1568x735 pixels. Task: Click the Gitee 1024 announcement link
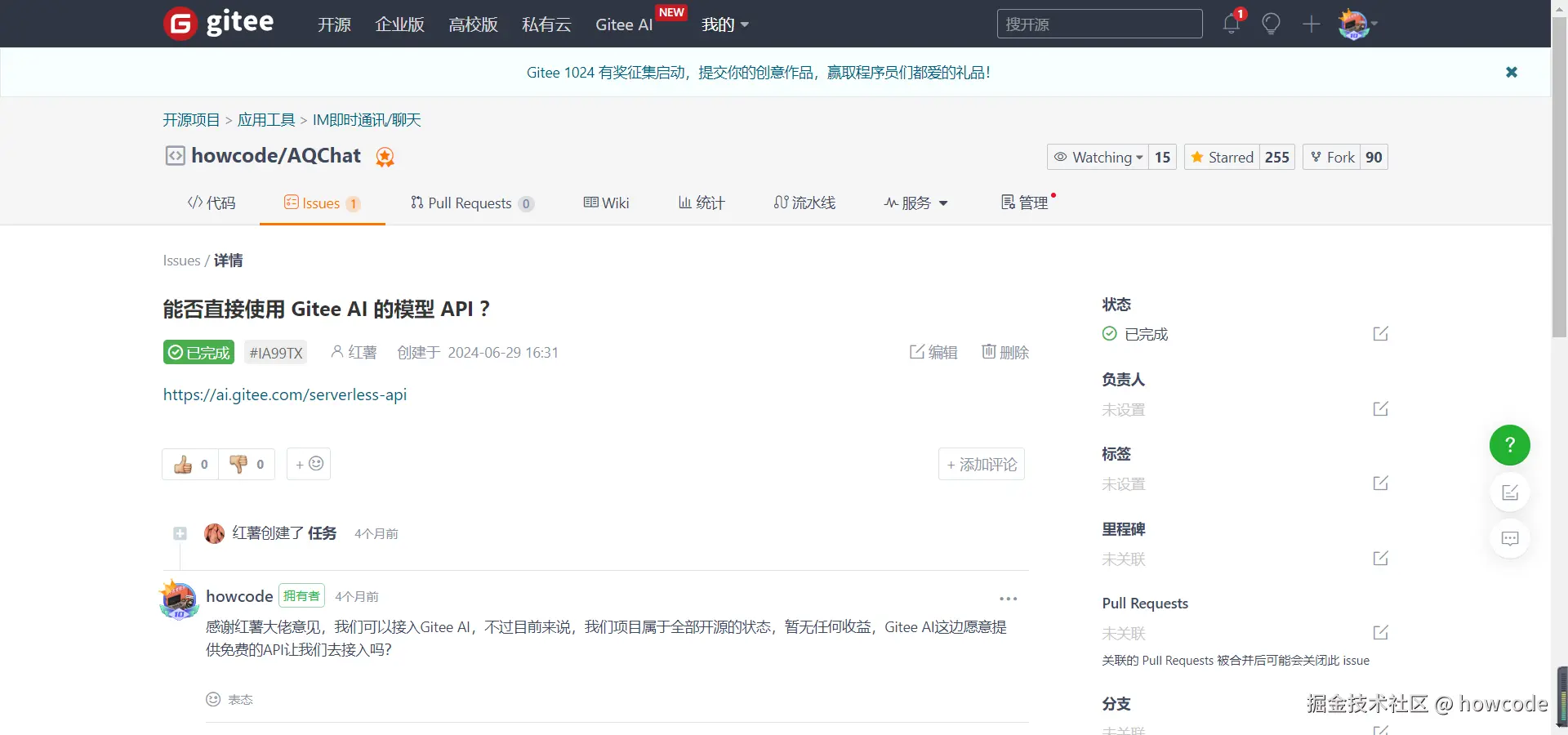pyautogui.click(x=759, y=73)
